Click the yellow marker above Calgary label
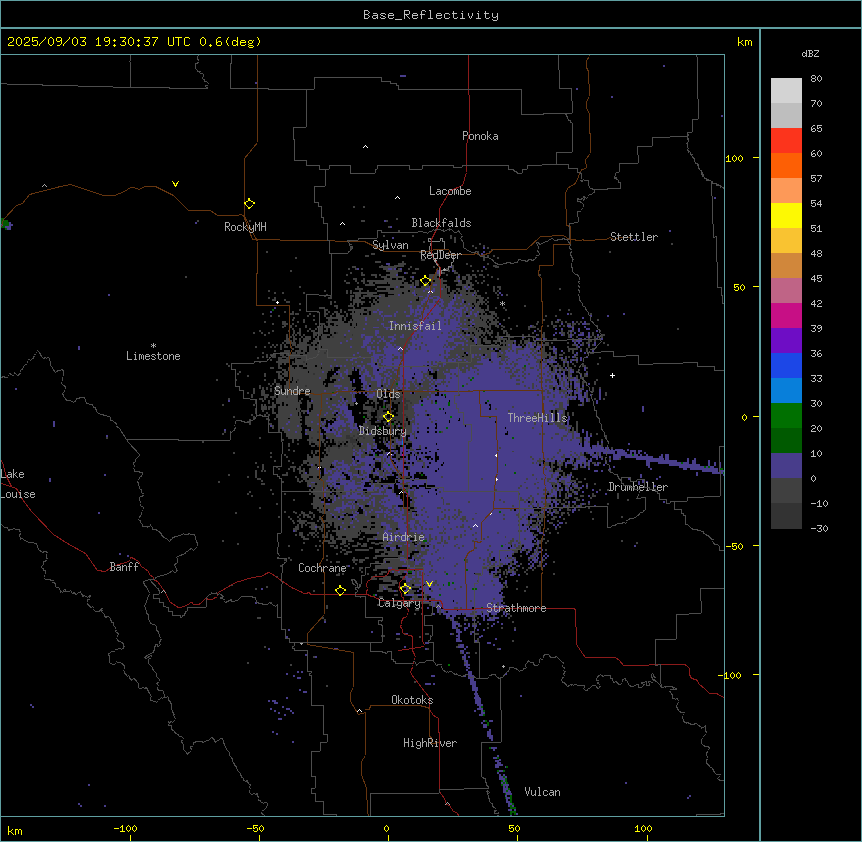The image size is (862, 842). pos(405,589)
